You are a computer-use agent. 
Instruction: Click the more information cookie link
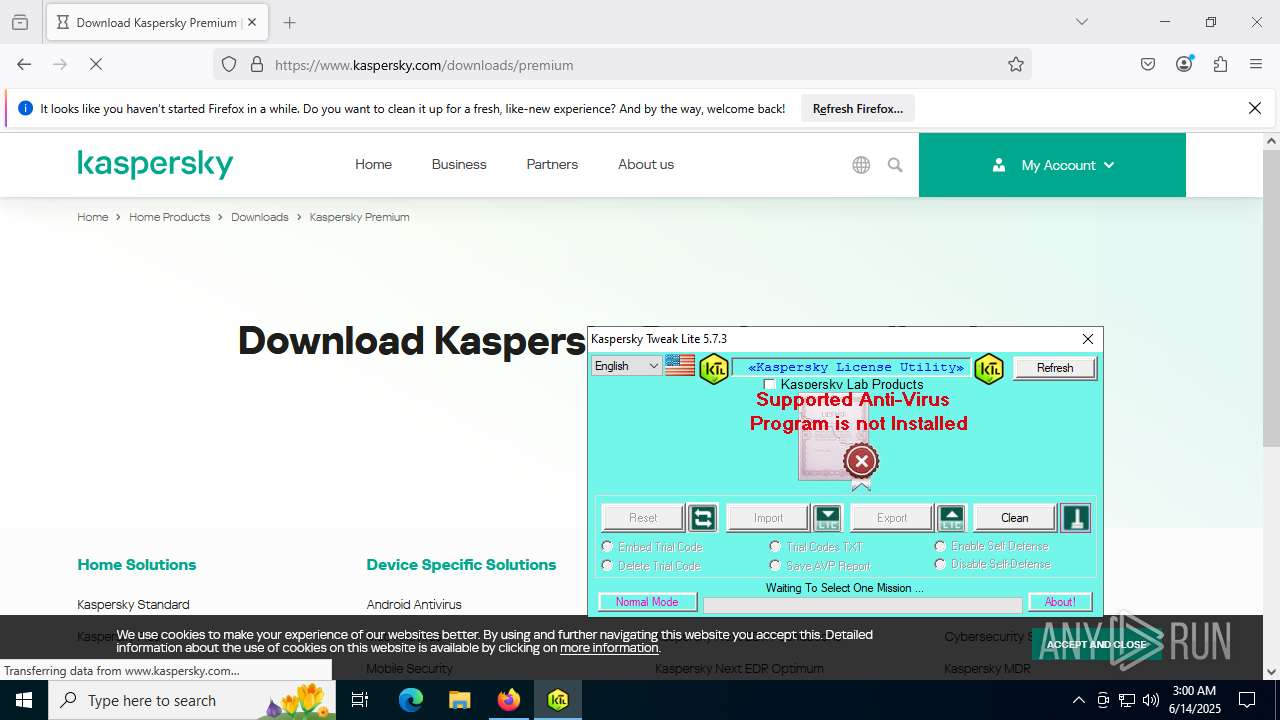(x=609, y=647)
